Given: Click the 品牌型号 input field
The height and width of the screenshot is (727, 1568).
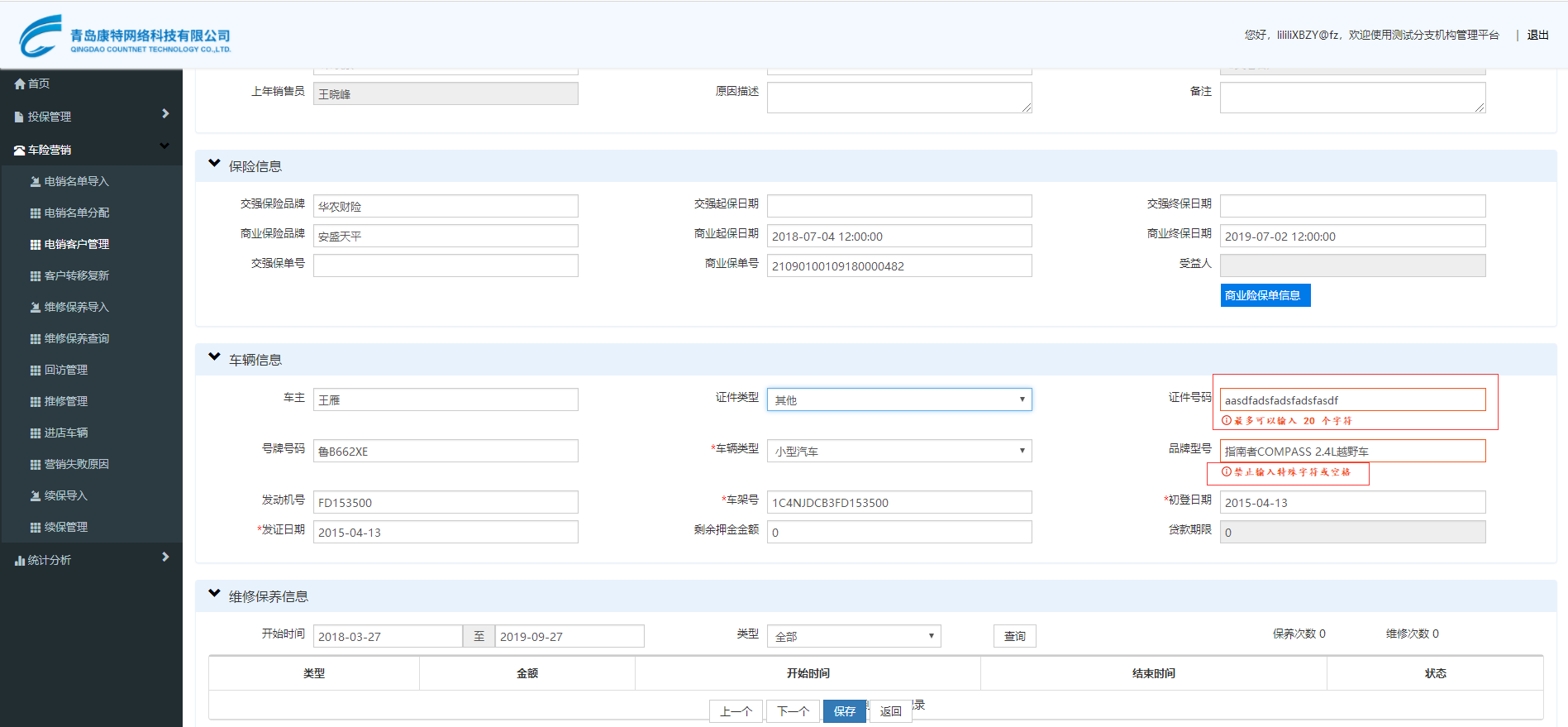Looking at the screenshot, I should tap(1353, 451).
